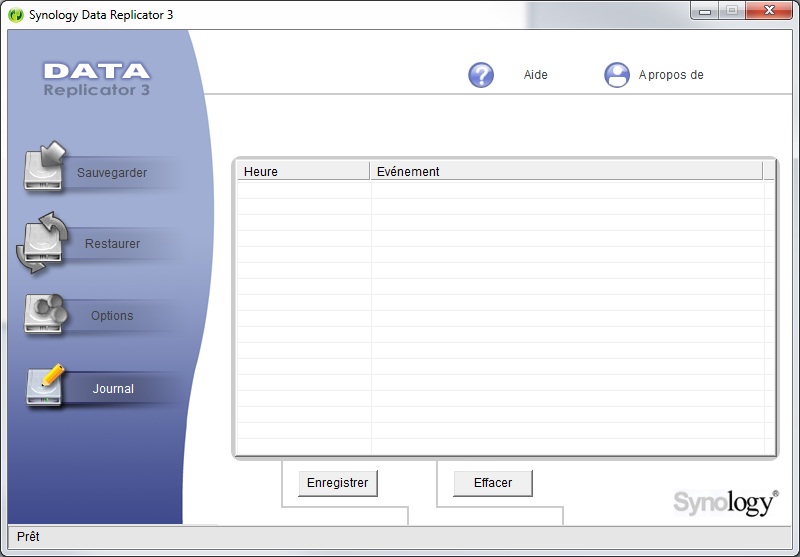Sort log by Heure column header
The image size is (800, 557).
pyautogui.click(x=304, y=171)
